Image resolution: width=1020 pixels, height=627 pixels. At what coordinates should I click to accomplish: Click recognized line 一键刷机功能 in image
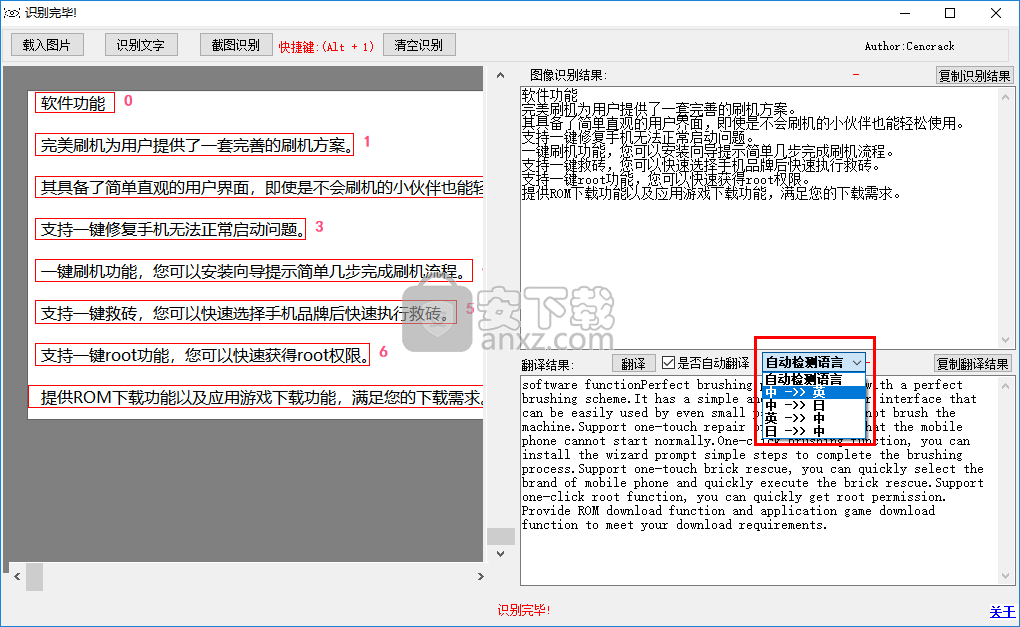pyautogui.click(x=254, y=271)
